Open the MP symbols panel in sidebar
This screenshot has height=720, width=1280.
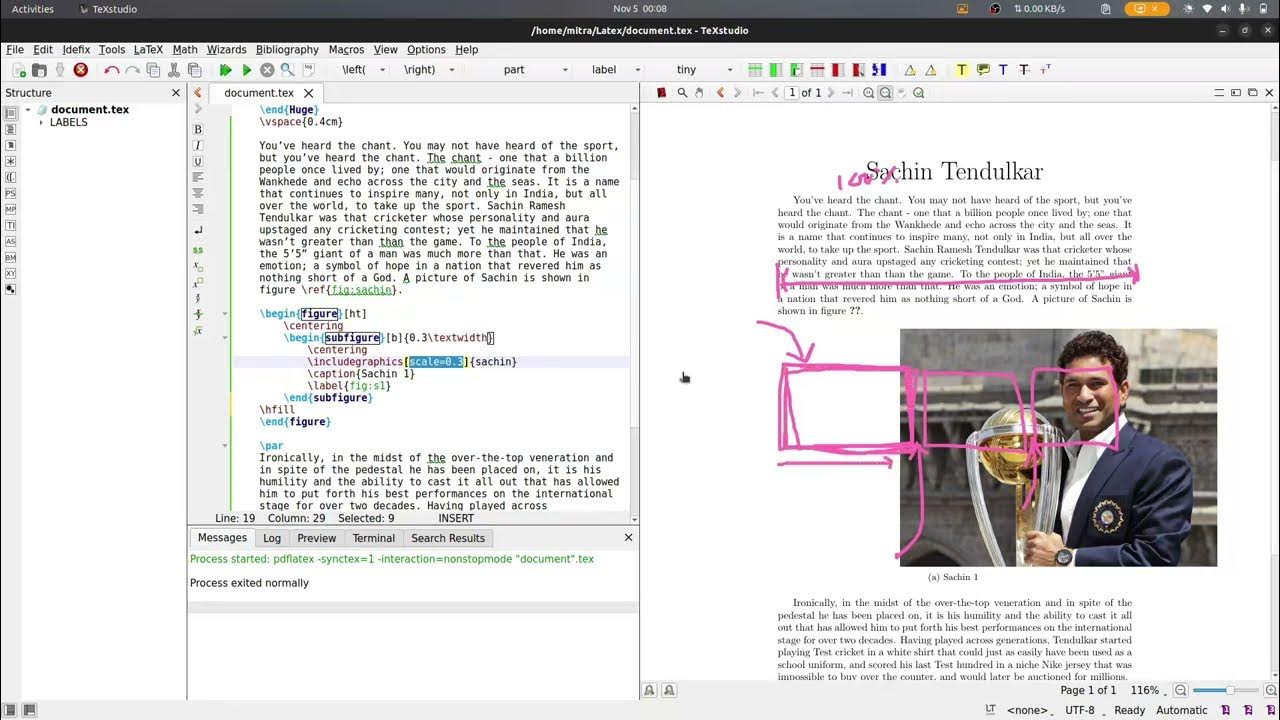10,209
